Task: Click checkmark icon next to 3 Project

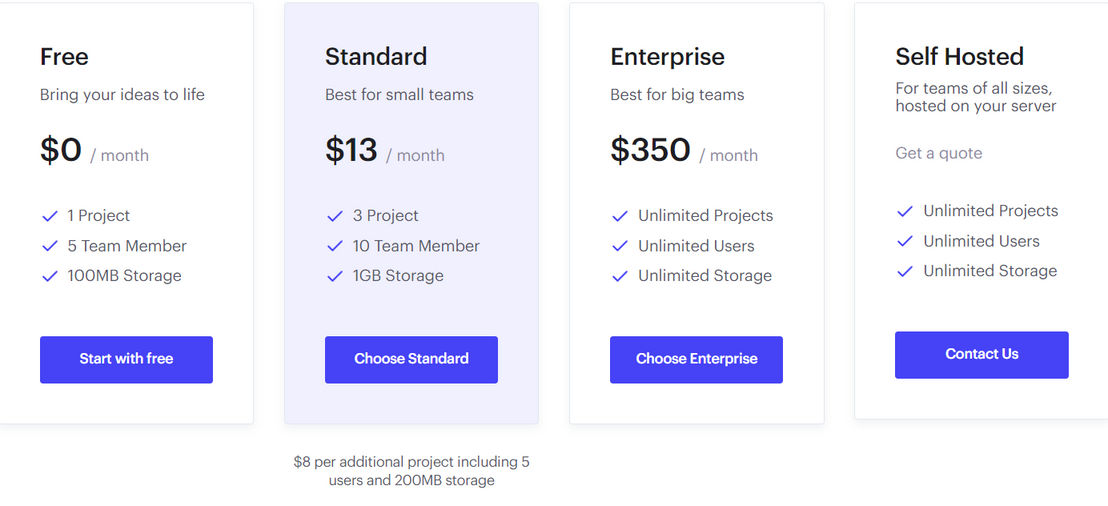Action: 335,216
